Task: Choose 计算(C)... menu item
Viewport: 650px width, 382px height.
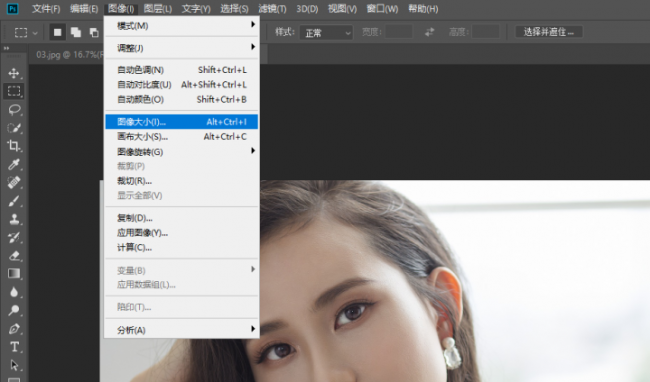Action: pyautogui.click(x=182, y=248)
